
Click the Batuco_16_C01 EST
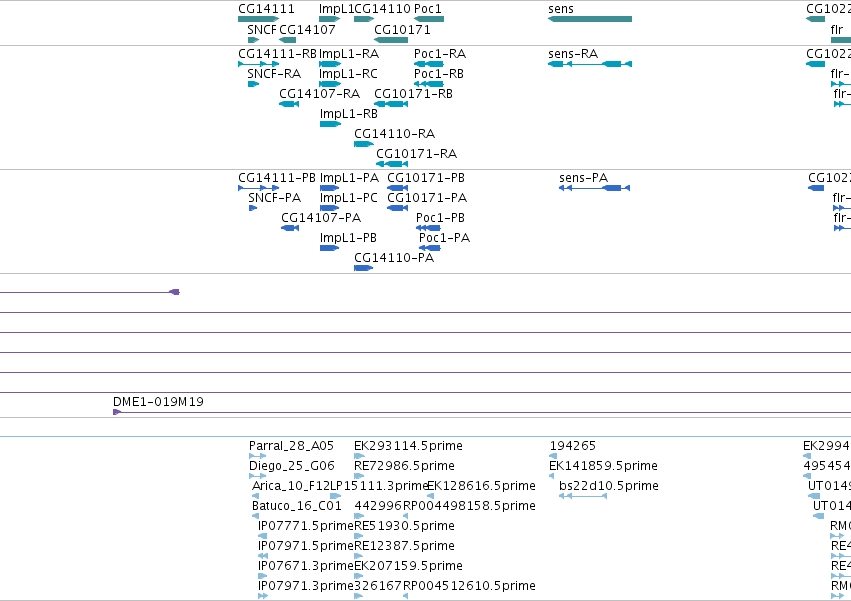point(255,517)
